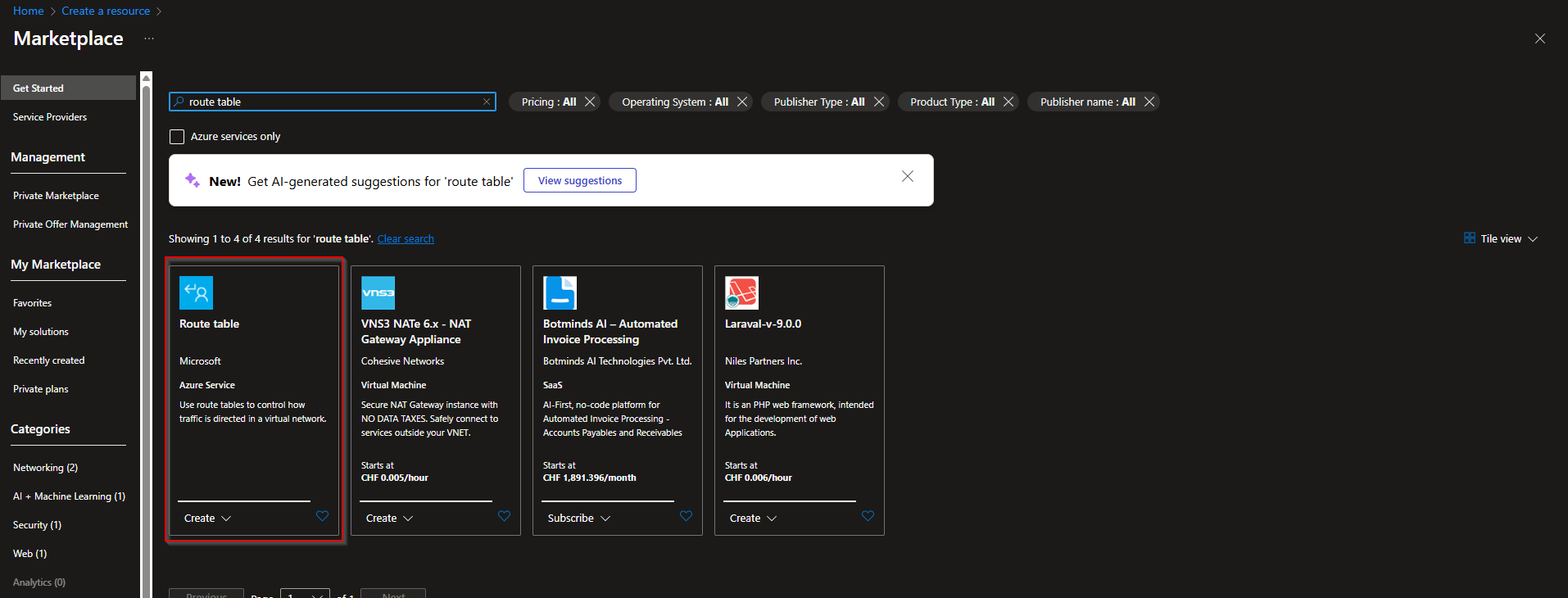Click the Route table product icon
Screen dimensions: 1568x598
(196, 292)
